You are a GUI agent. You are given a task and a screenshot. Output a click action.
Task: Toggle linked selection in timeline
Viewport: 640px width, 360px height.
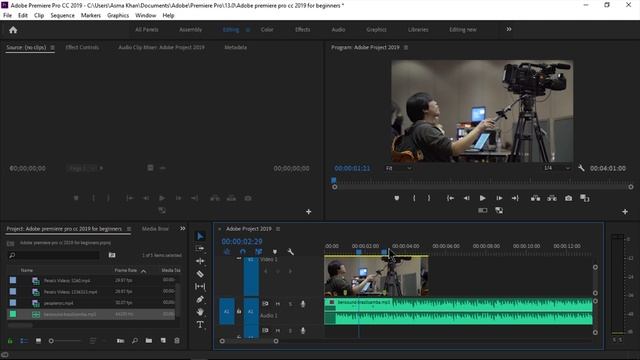pyautogui.click(x=258, y=252)
